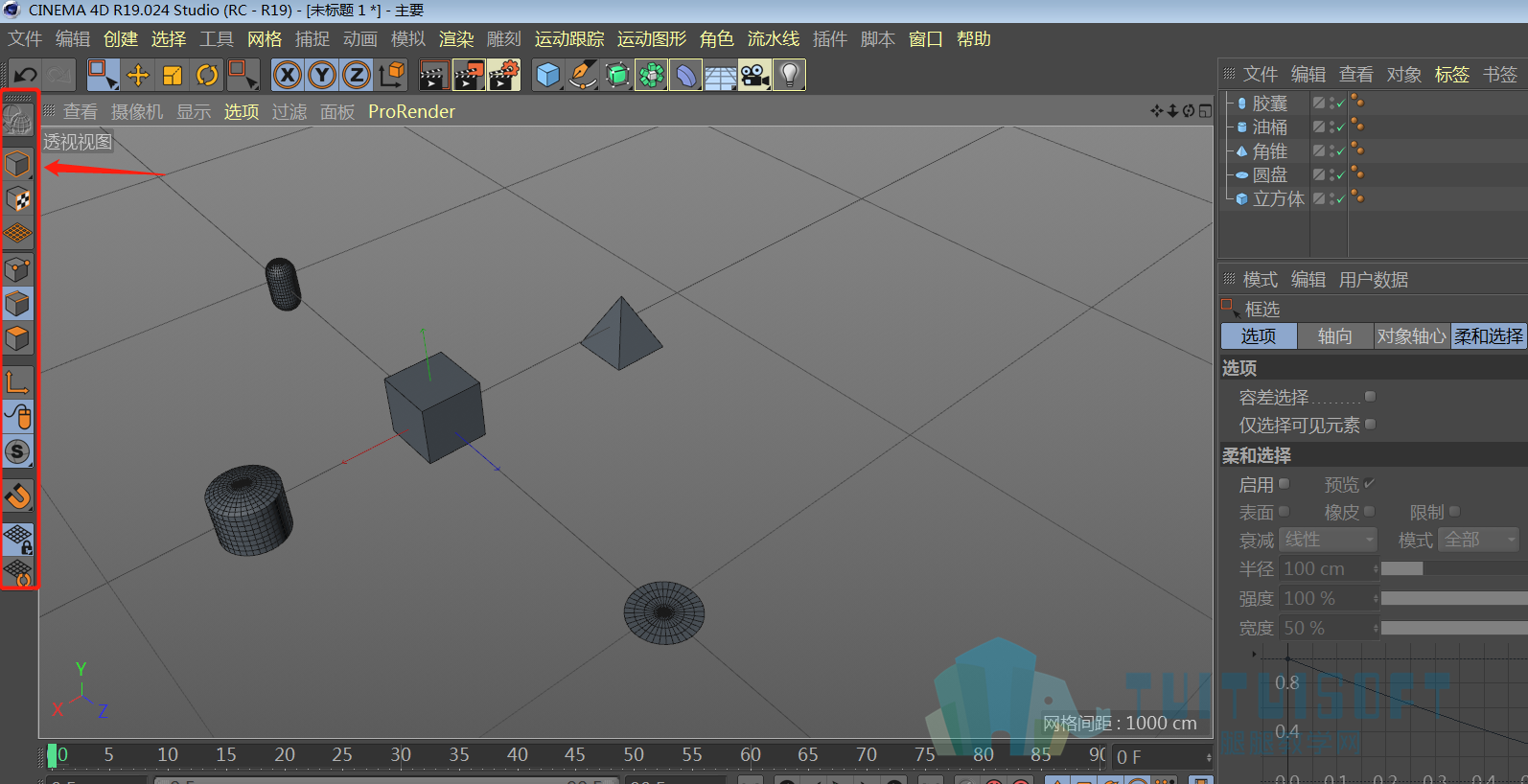Open the 模式 全部 dropdown

pyautogui.click(x=1480, y=540)
